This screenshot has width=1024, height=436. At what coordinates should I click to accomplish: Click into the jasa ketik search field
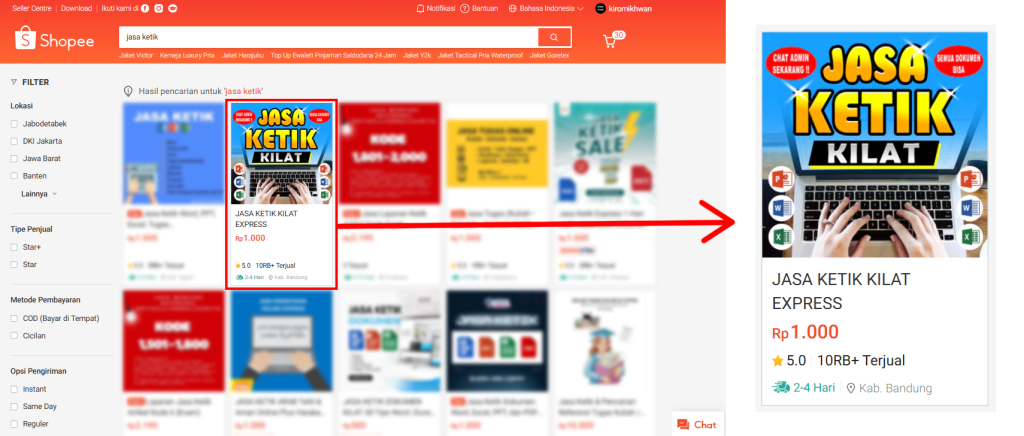(x=328, y=37)
